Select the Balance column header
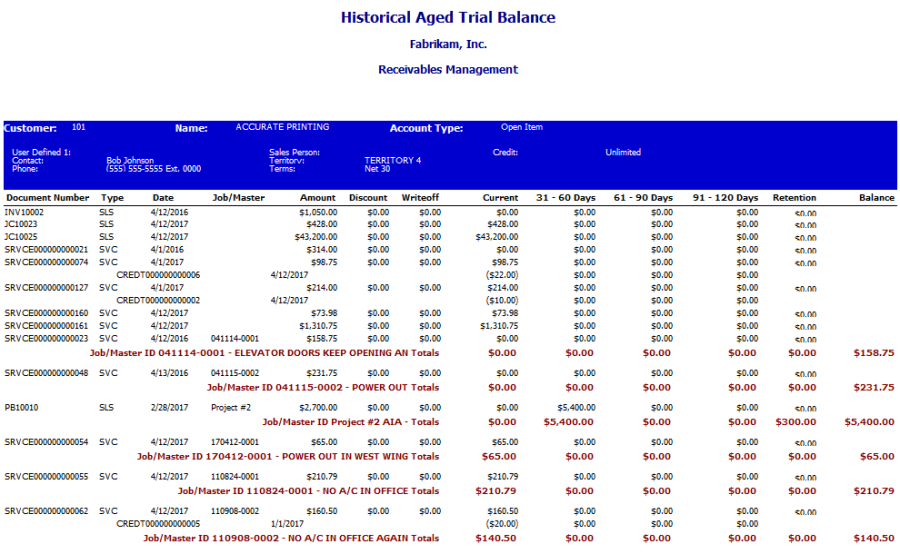900x554 pixels. (876, 198)
